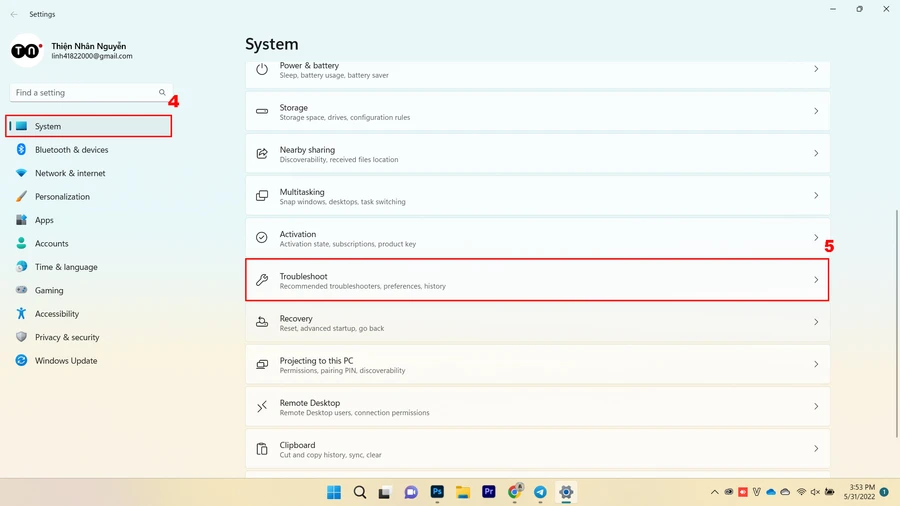The image size is (900, 506).
Task: Open File Explorer from taskbar
Action: (463, 492)
